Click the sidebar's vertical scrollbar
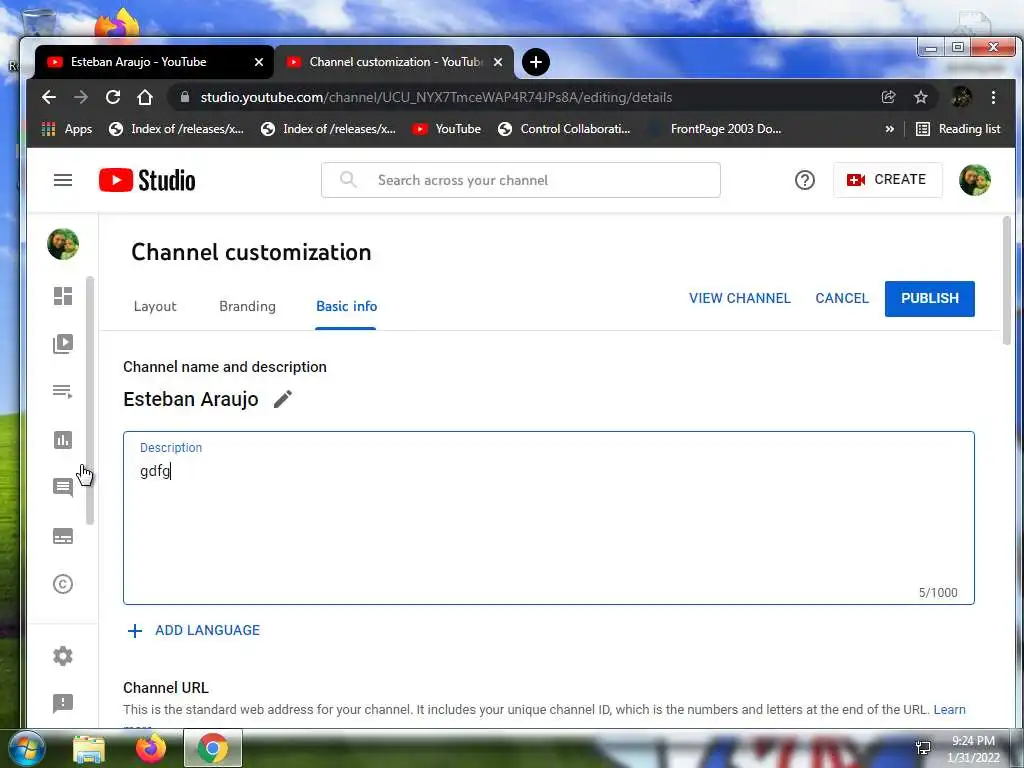The width and height of the screenshot is (1024, 768). [90, 400]
